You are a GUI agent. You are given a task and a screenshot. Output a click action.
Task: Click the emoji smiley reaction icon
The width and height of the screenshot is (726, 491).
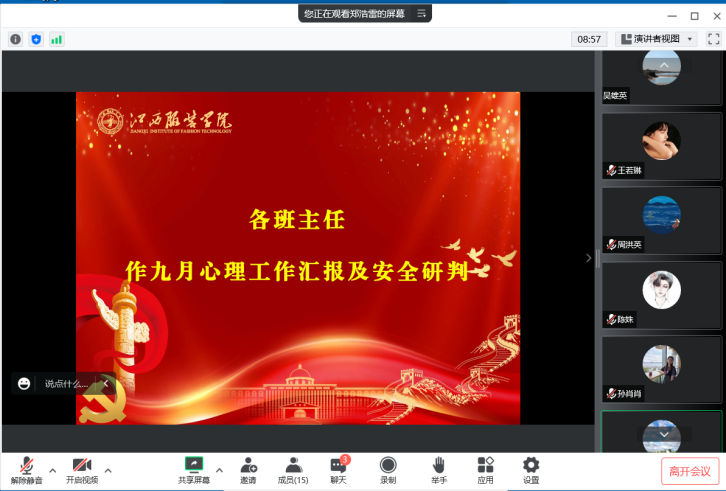point(24,384)
